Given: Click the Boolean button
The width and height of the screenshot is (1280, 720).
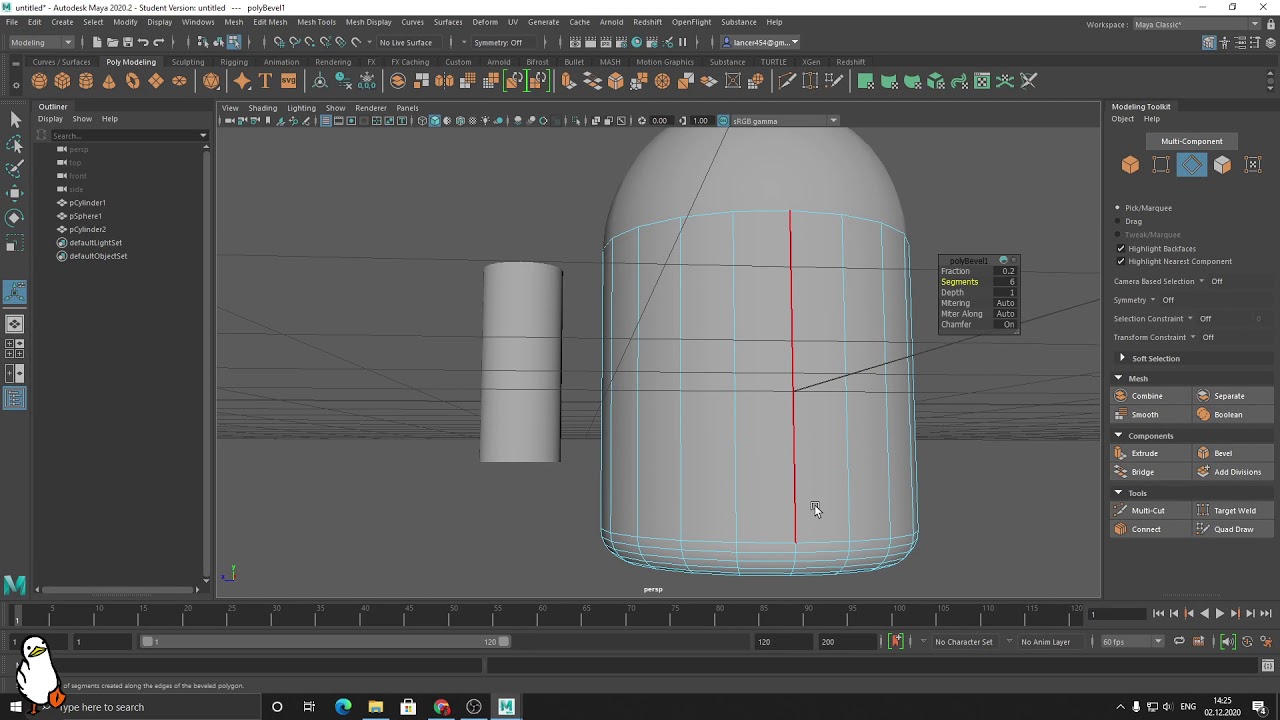Looking at the screenshot, I should tap(1233, 414).
